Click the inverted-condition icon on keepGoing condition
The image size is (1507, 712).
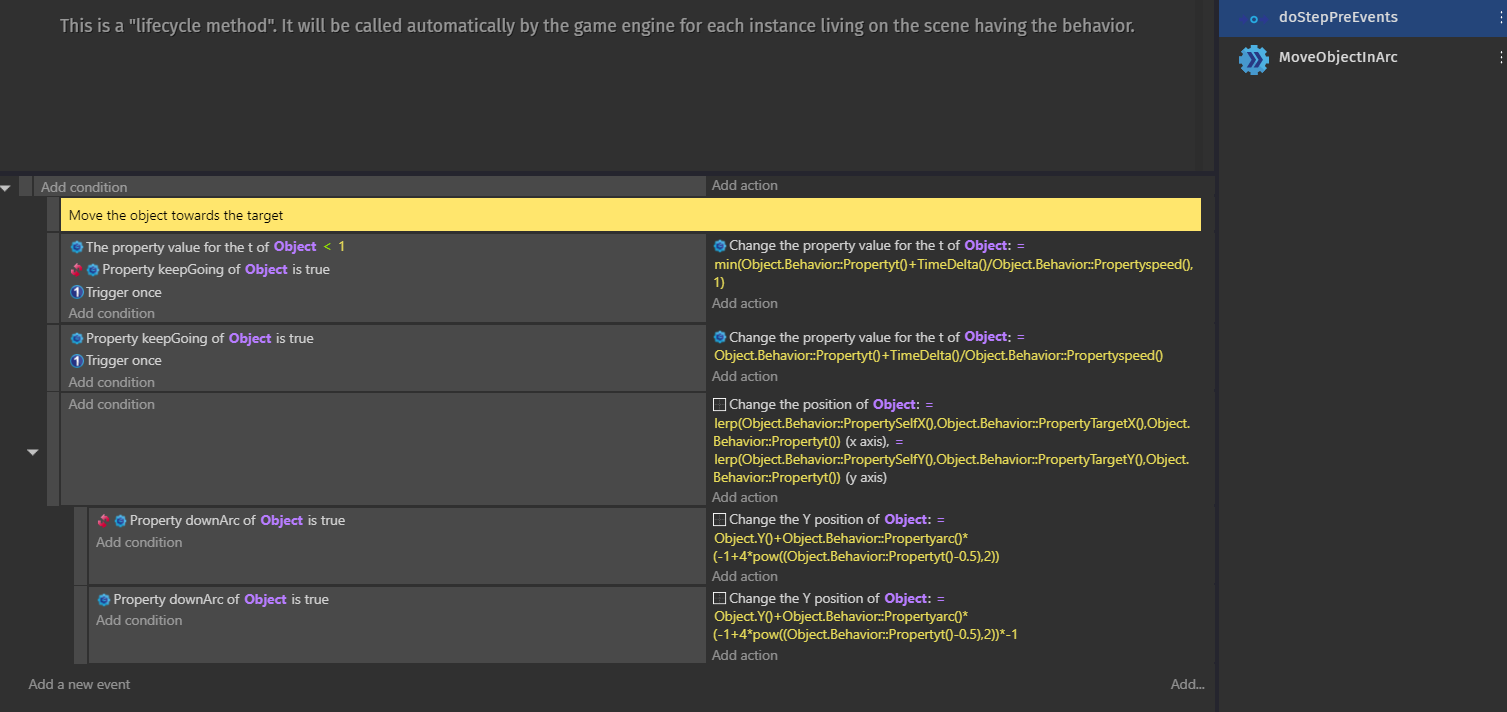(x=75, y=269)
